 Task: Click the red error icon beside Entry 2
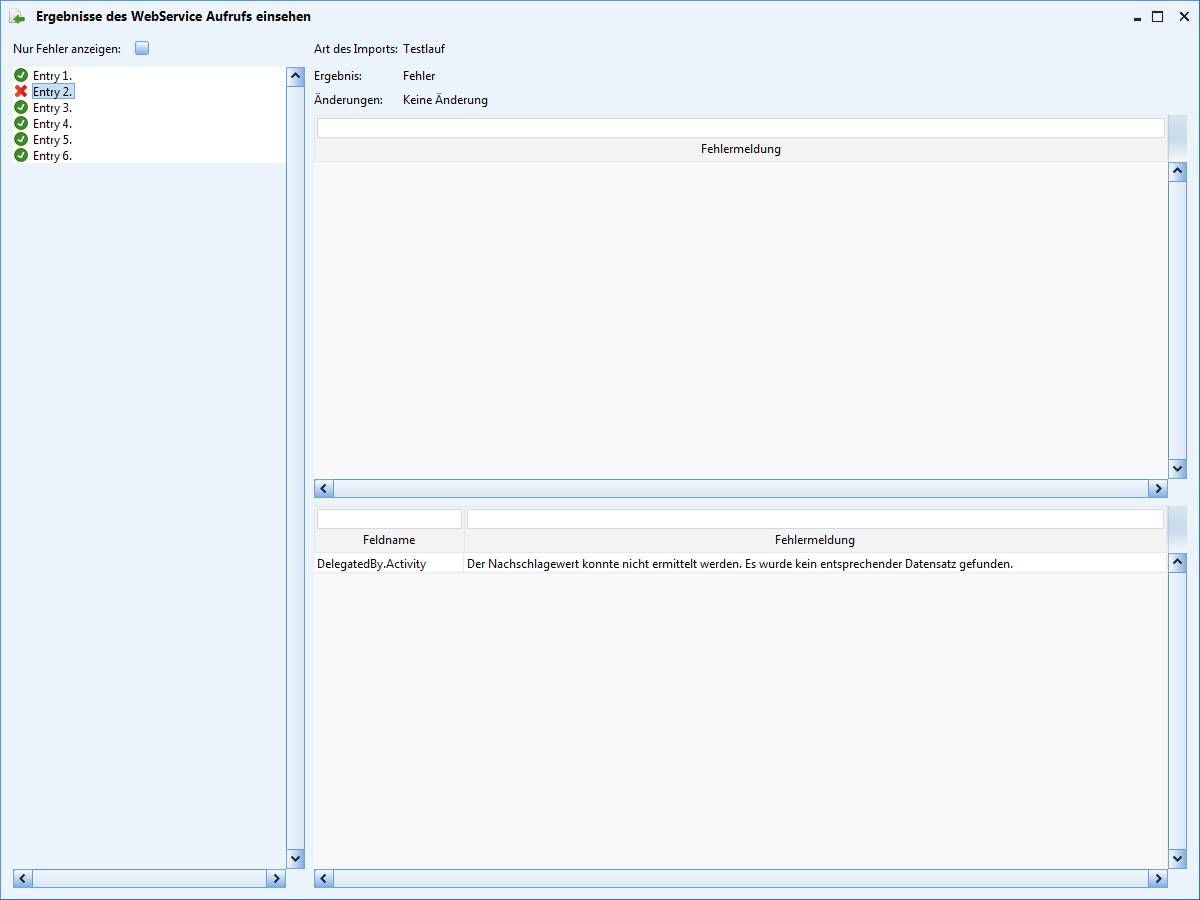pos(21,91)
